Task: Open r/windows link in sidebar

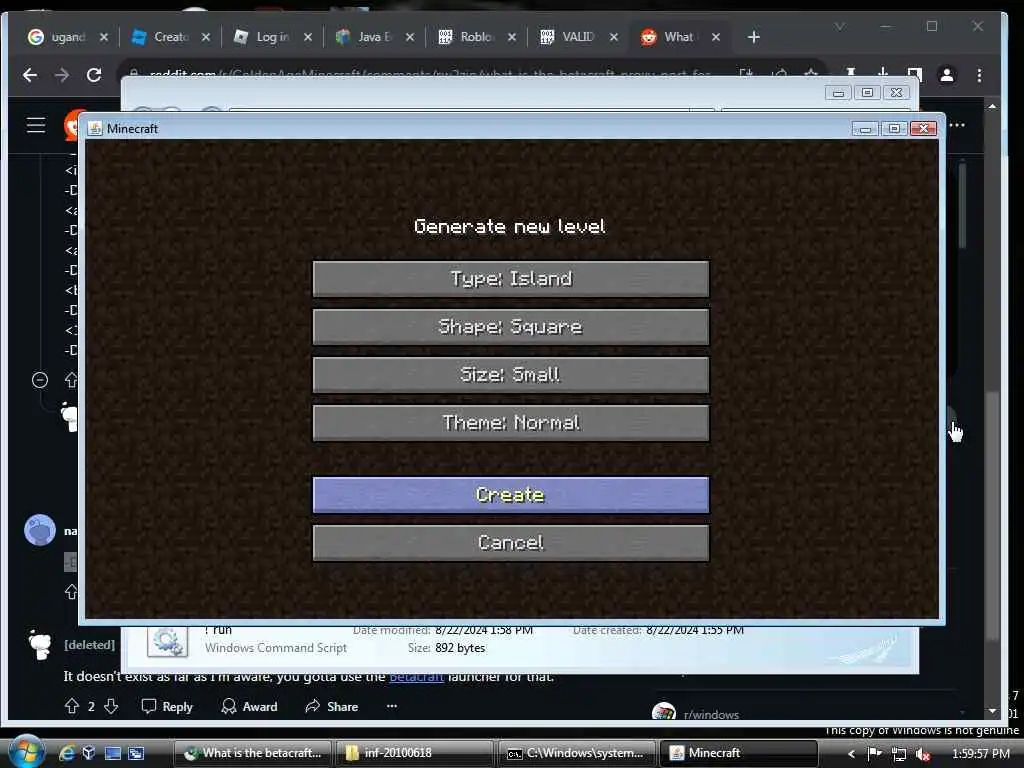Action: (x=711, y=714)
